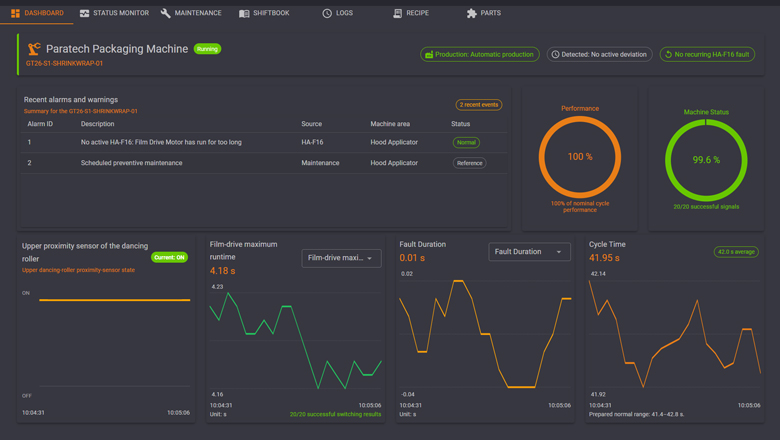Click the Dashboard grid icon
This screenshot has height=440, width=780.
coord(15,13)
